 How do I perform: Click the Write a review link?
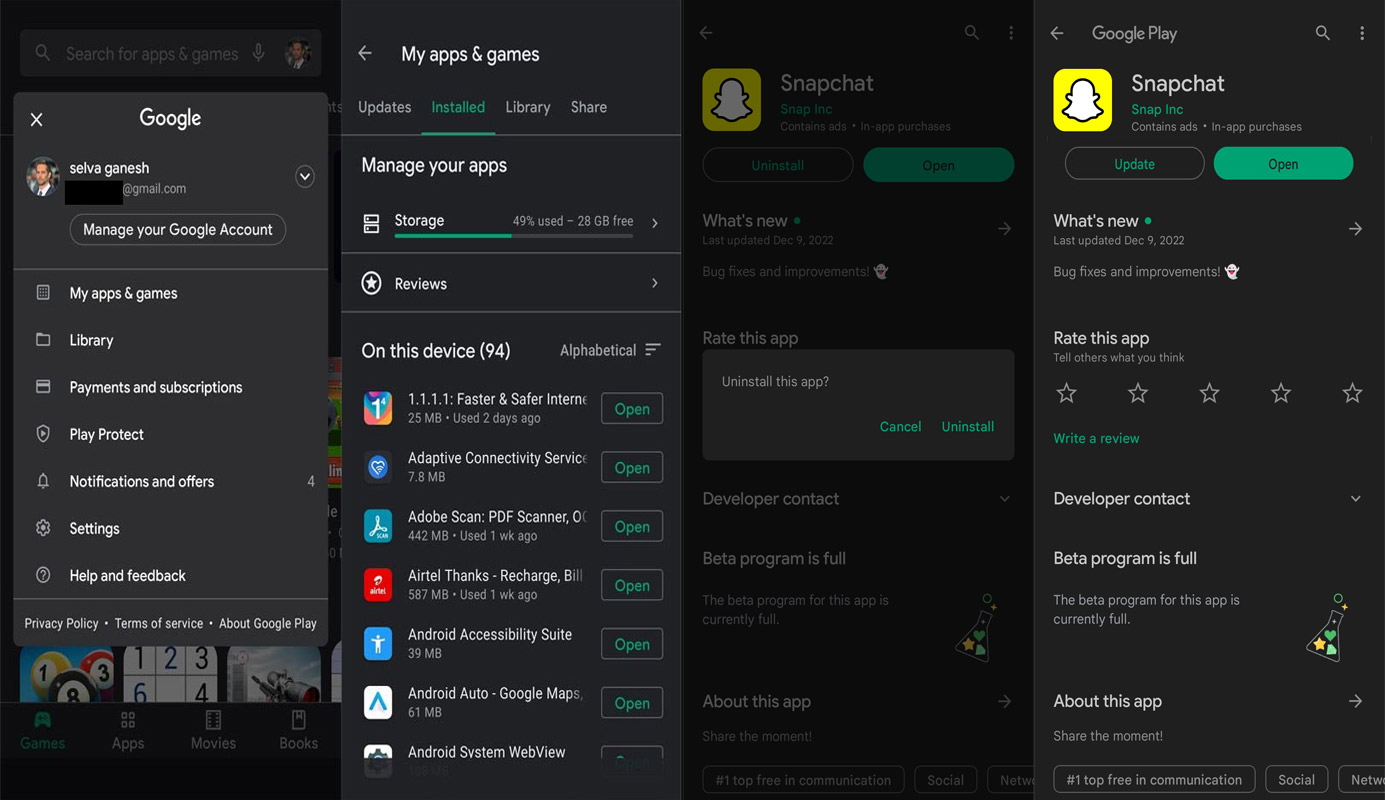(x=1096, y=438)
